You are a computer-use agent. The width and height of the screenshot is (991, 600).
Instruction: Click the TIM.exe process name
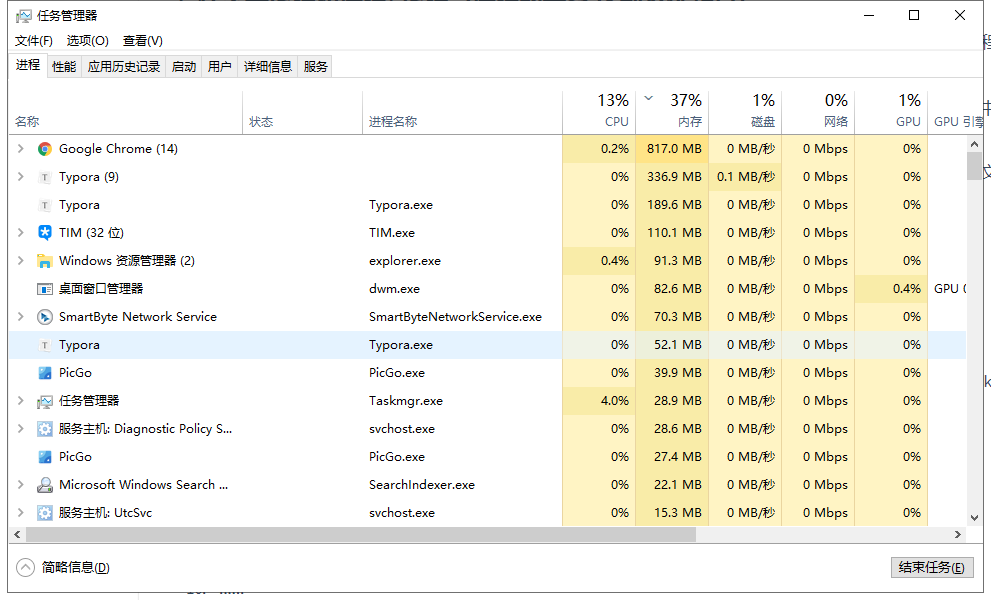coord(392,233)
